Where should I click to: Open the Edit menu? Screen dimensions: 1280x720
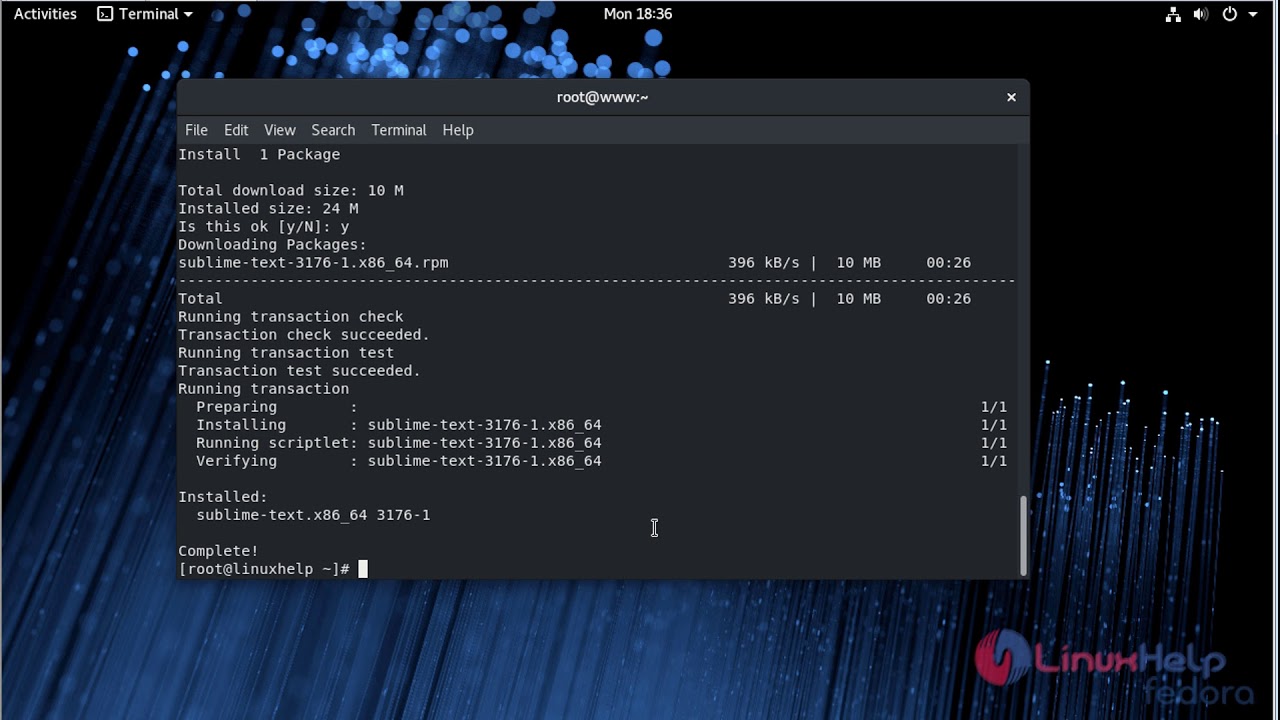tap(236, 130)
